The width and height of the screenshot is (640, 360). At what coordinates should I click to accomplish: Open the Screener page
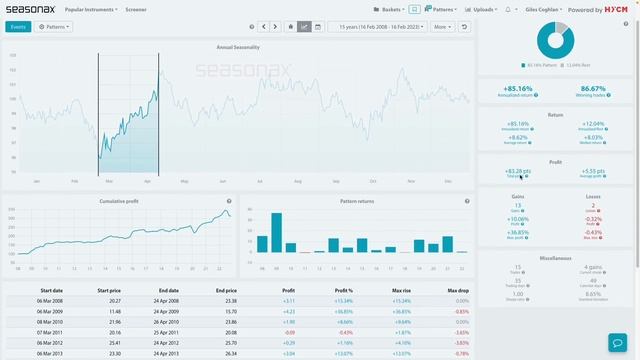pyautogui.click(x=136, y=9)
